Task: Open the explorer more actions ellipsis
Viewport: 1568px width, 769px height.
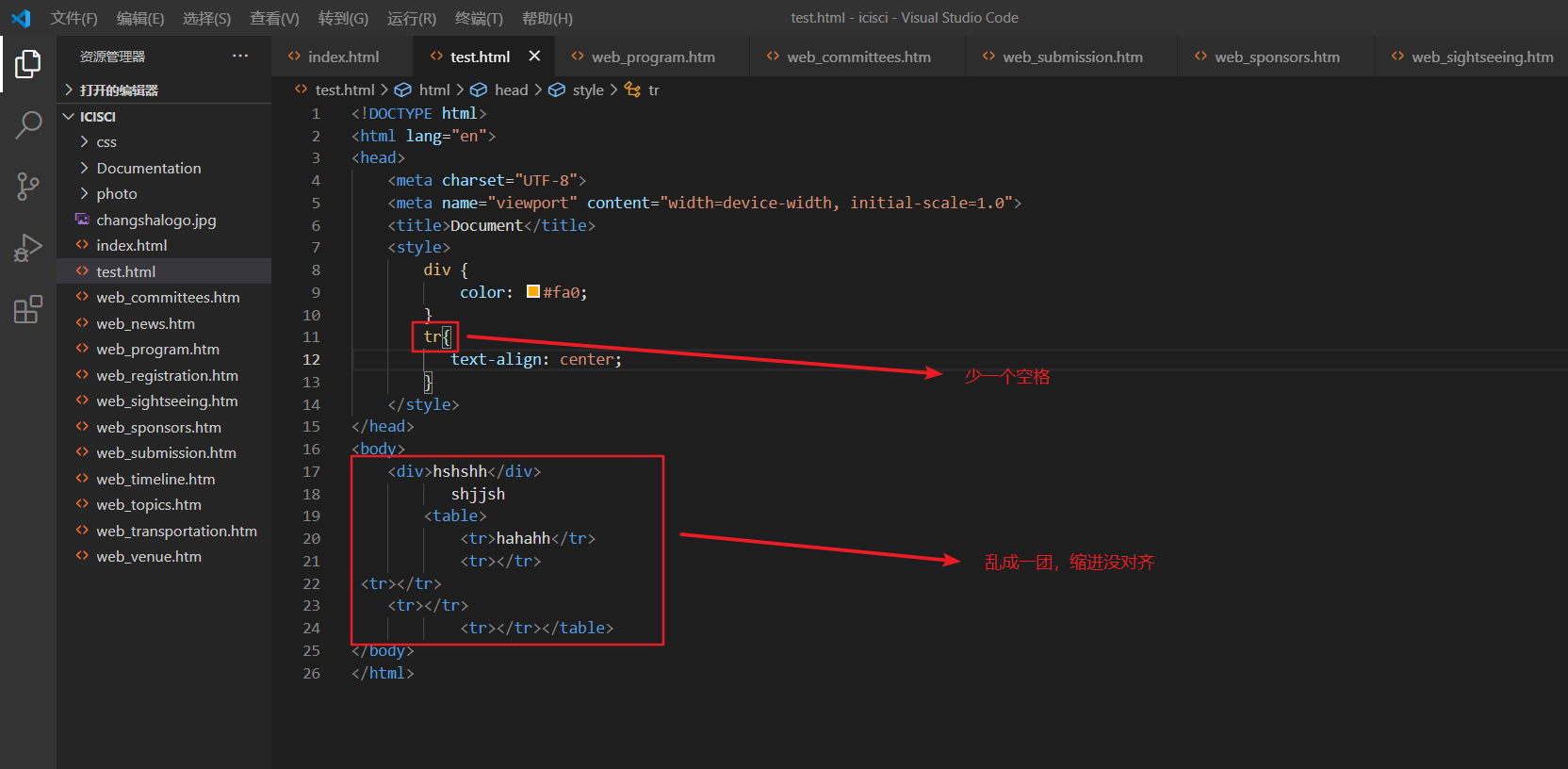Action: click(x=240, y=57)
